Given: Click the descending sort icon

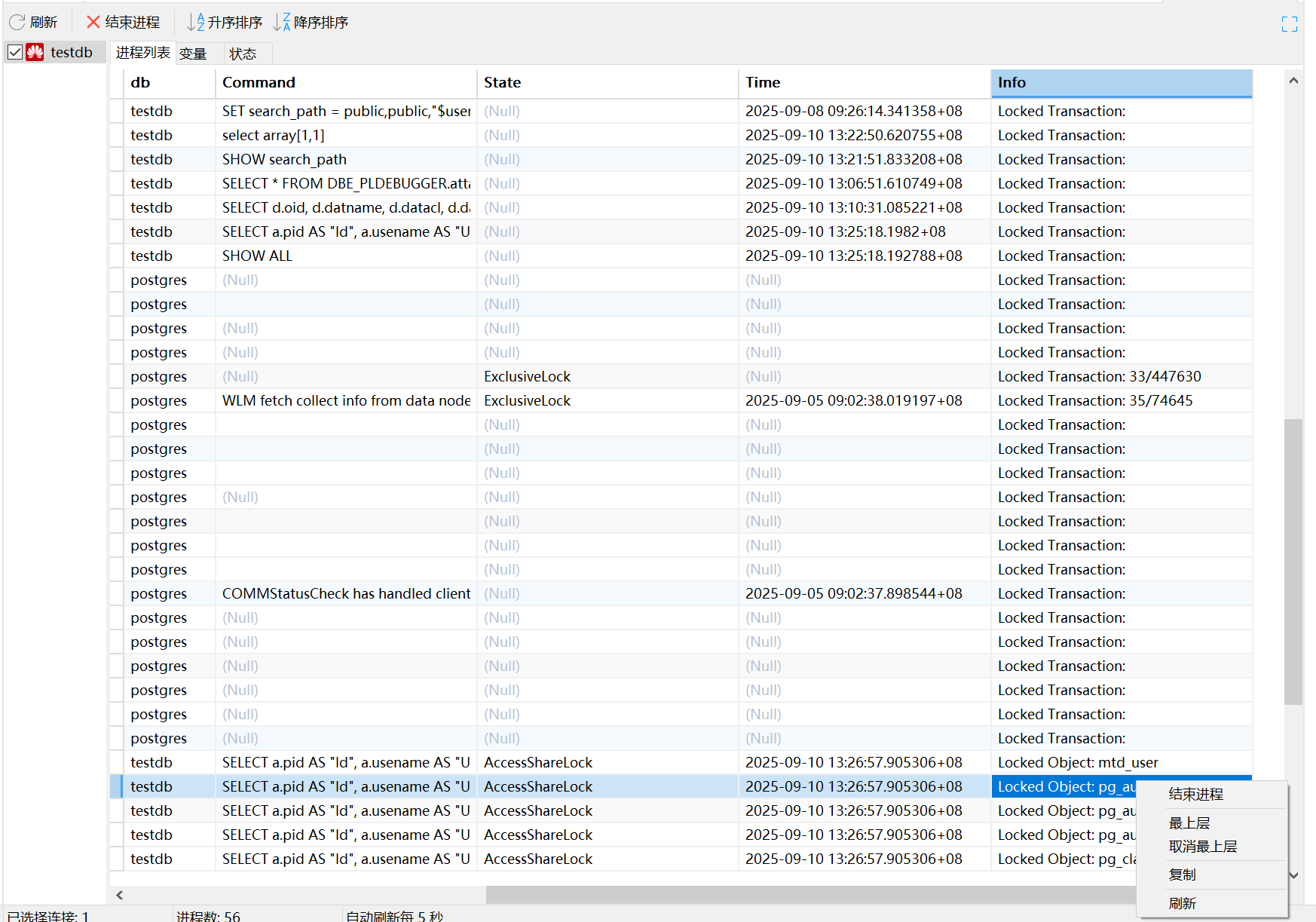Looking at the screenshot, I should [x=282, y=23].
